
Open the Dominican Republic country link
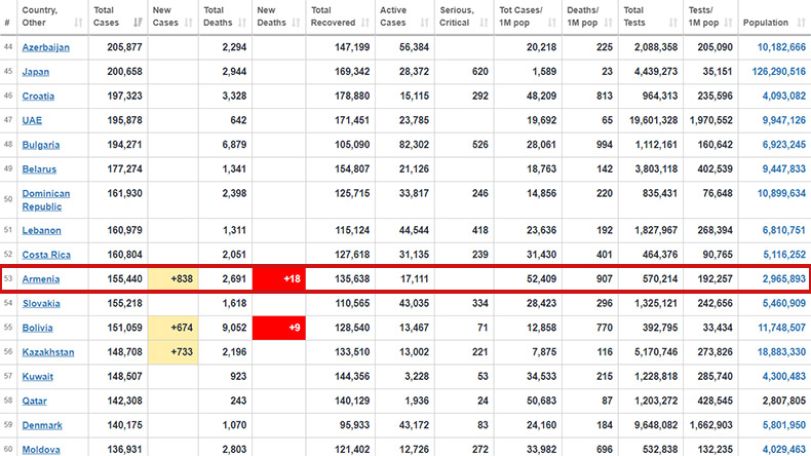point(46,200)
